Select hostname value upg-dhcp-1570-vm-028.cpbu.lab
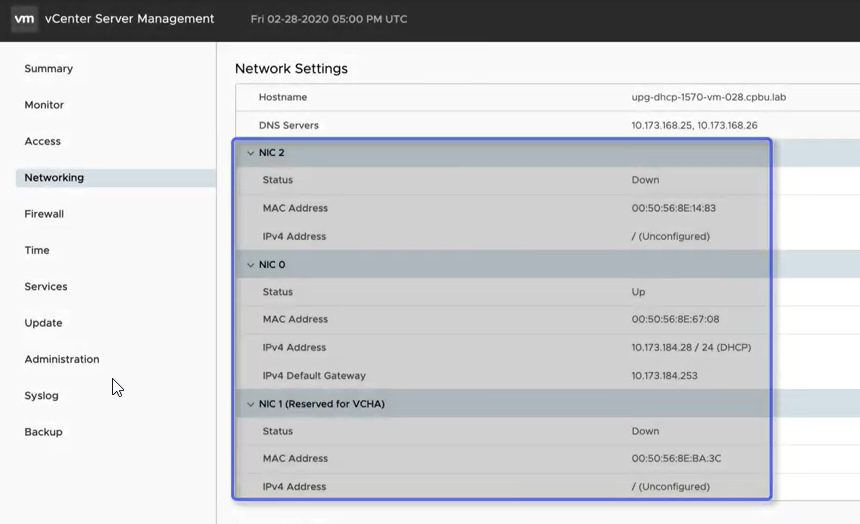The height and width of the screenshot is (524, 860). click(x=708, y=97)
